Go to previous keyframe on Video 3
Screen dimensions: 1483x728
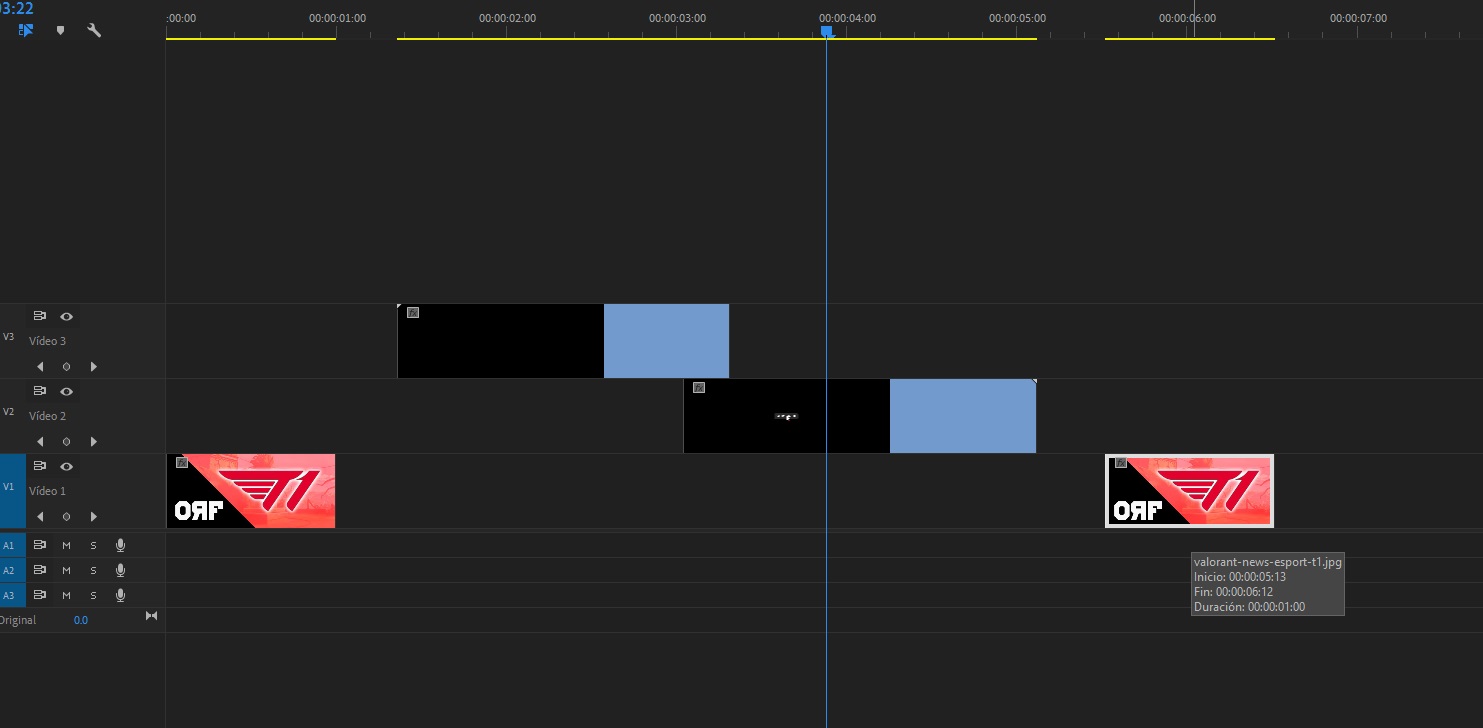tap(40, 366)
